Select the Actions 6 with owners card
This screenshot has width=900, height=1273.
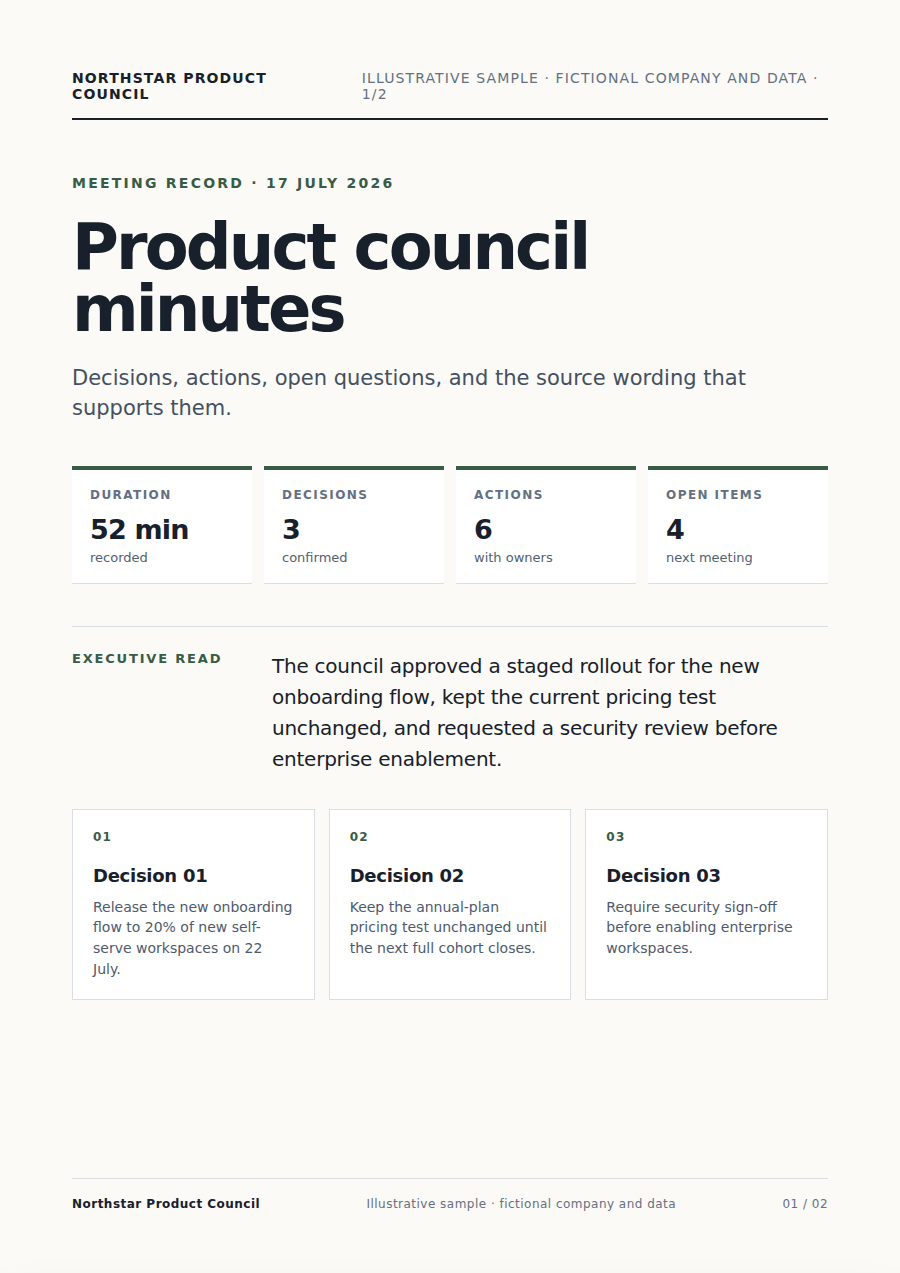pyautogui.click(x=546, y=525)
